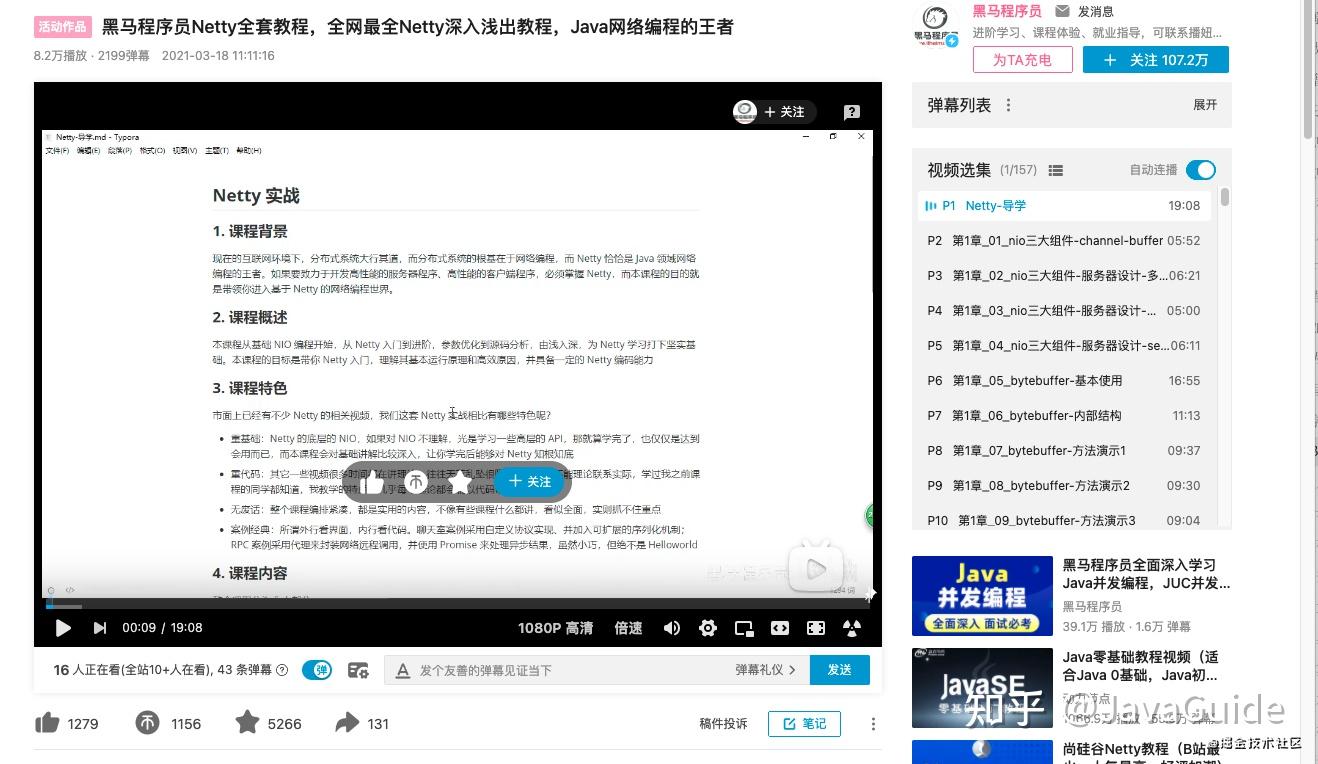The height and width of the screenshot is (764, 1318).
Task: Toggle the green 弹 danmaku switch off
Action: [x=317, y=670]
